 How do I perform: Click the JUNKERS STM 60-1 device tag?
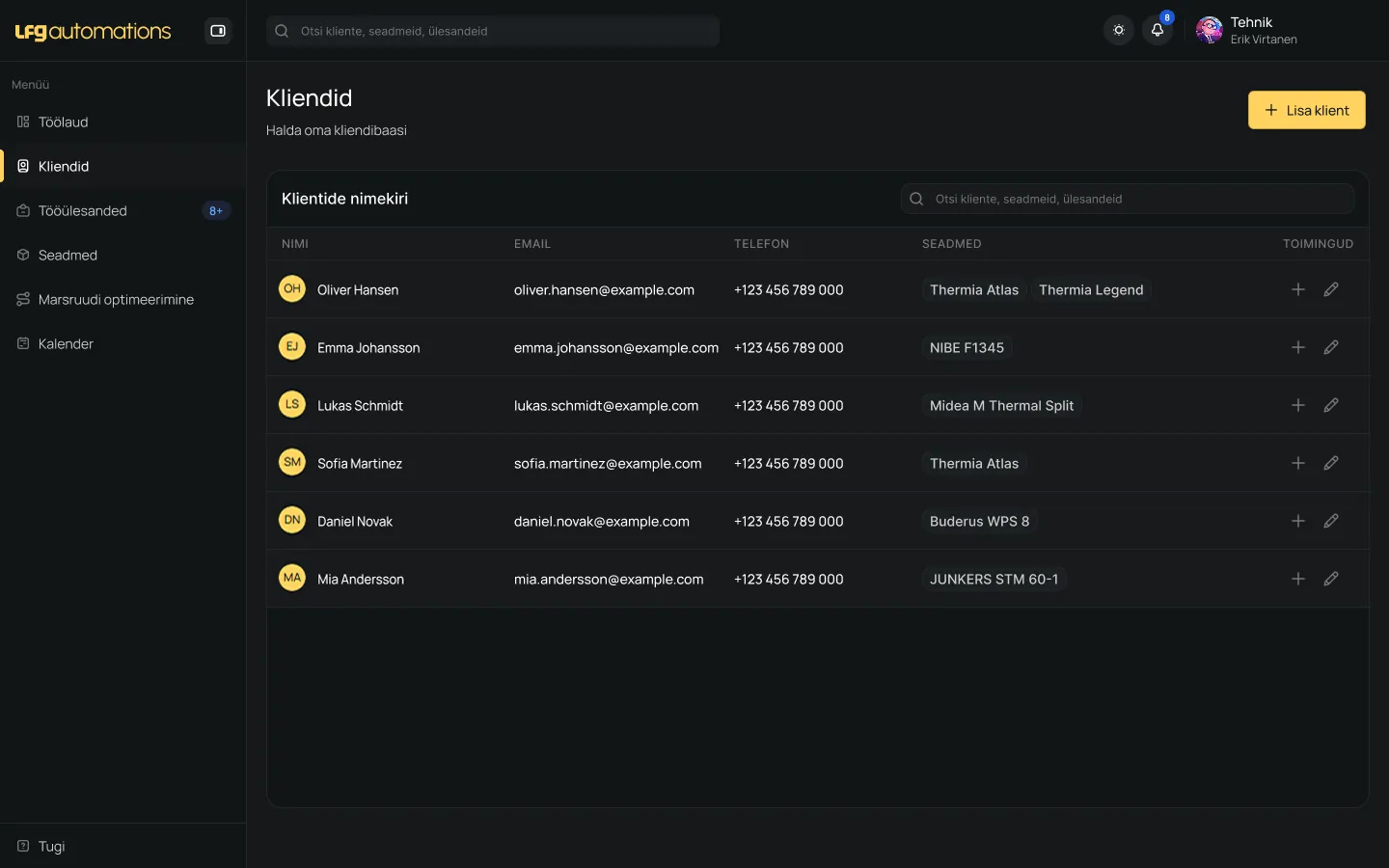(x=994, y=580)
